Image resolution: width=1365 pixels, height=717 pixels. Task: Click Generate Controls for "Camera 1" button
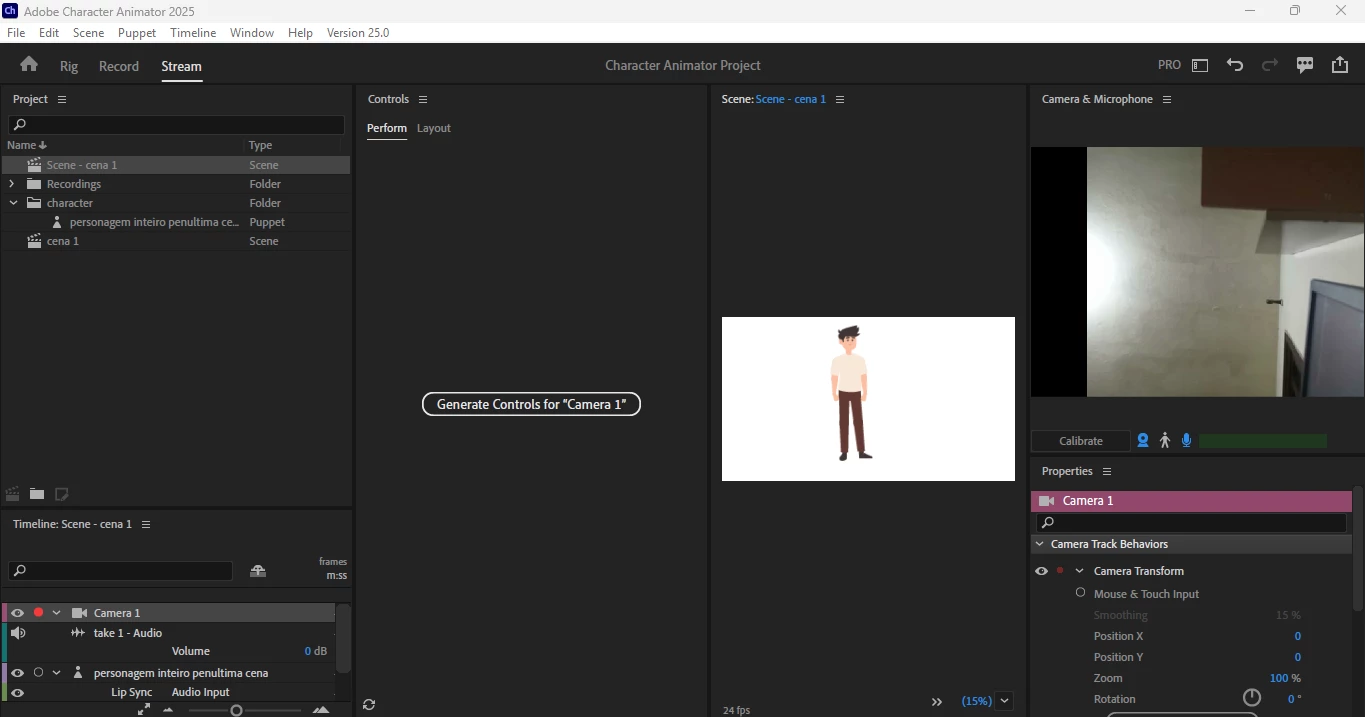point(531,404)
